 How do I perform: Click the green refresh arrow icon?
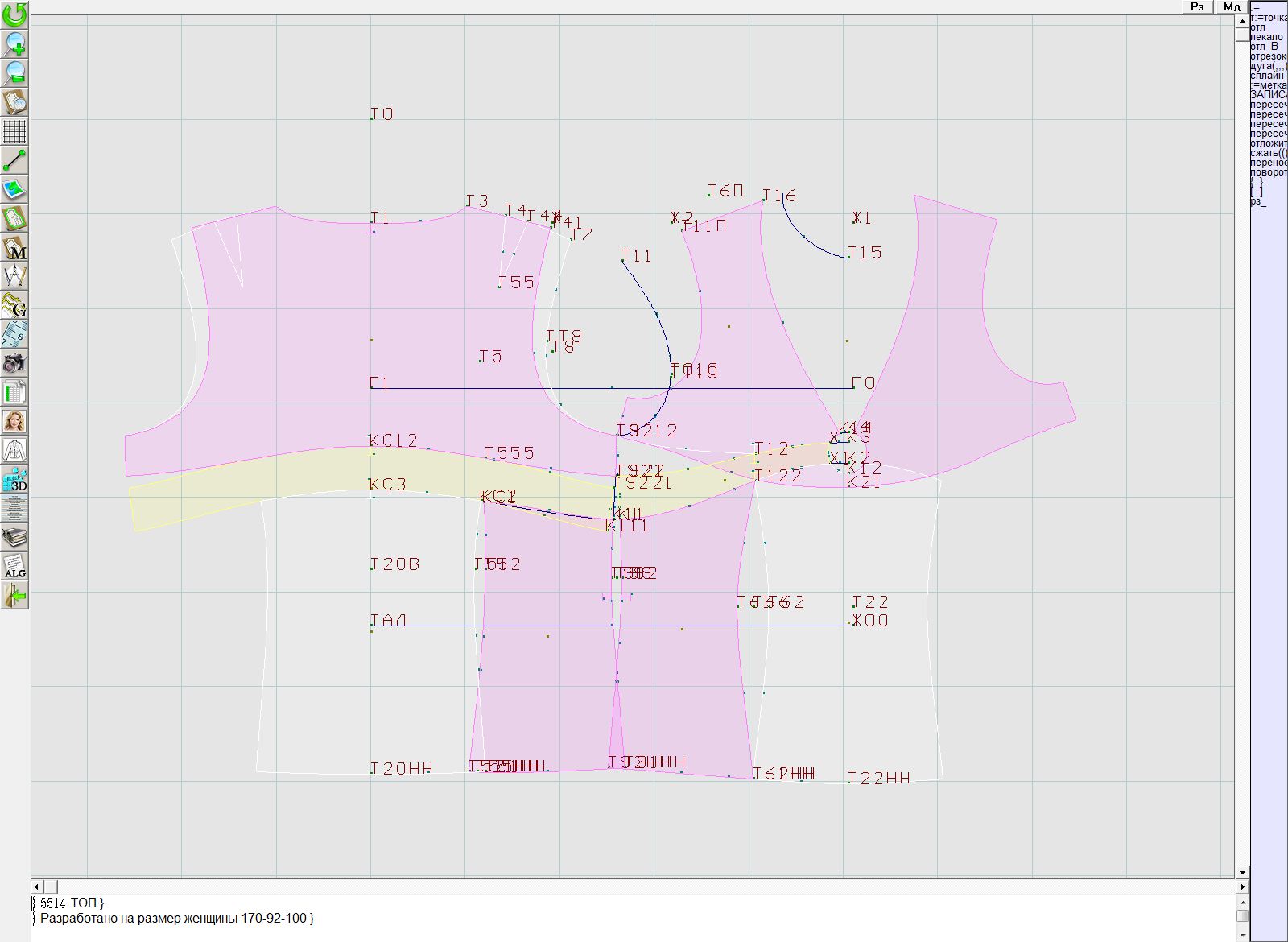coord(14,14)
